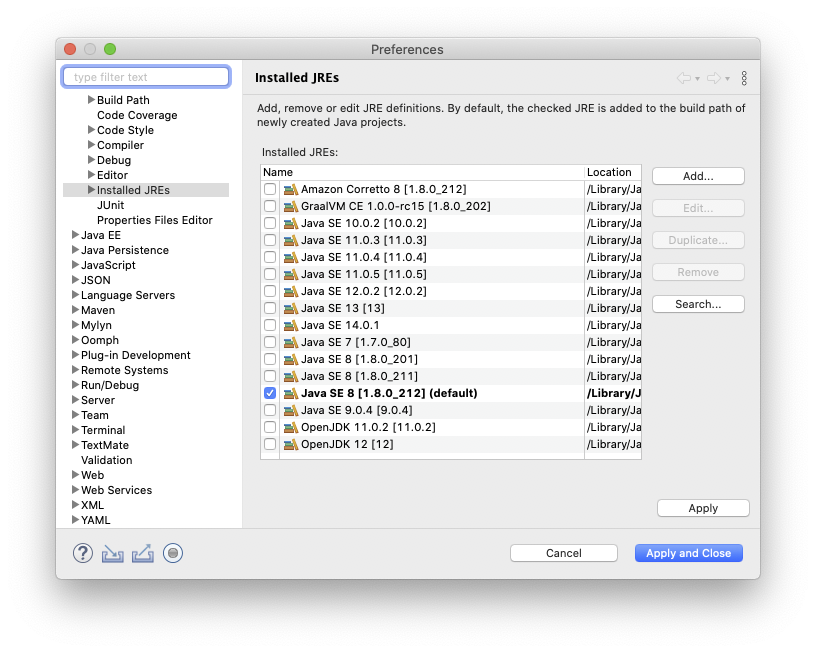Click the Java SE 7 library icon
Image resolution: width=816 pixels, height=653 pixels.
pos(290,342)
